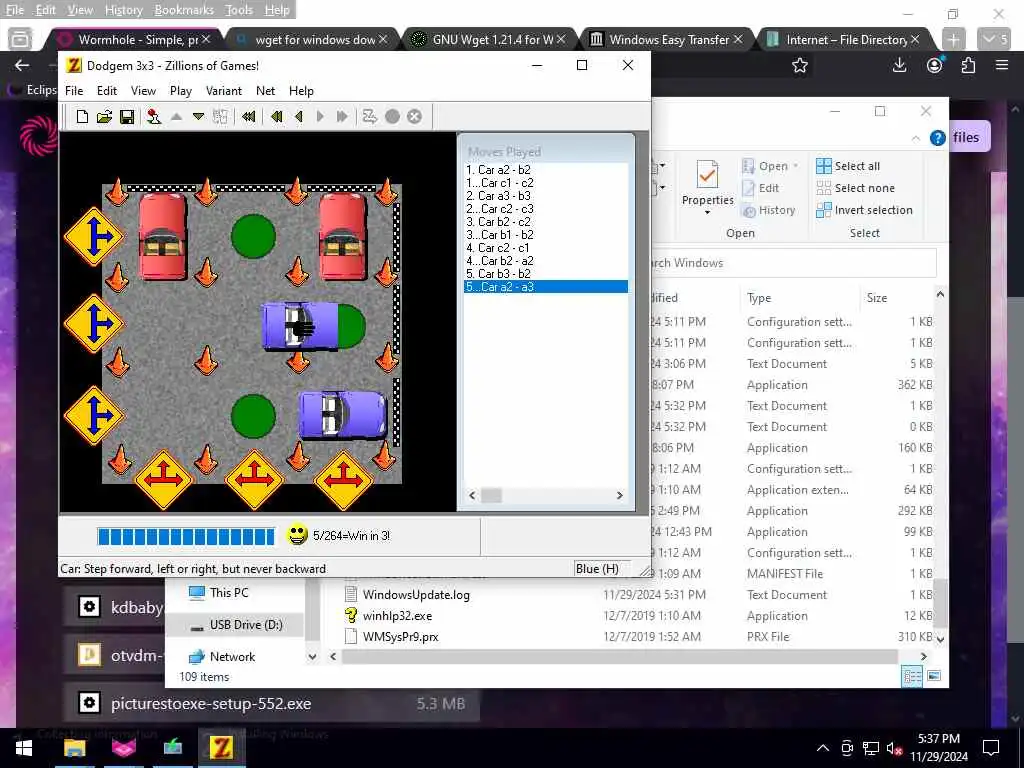Click the green dot in top middle square
Viewport: 1024px width, 768px height.
point(253,236)
